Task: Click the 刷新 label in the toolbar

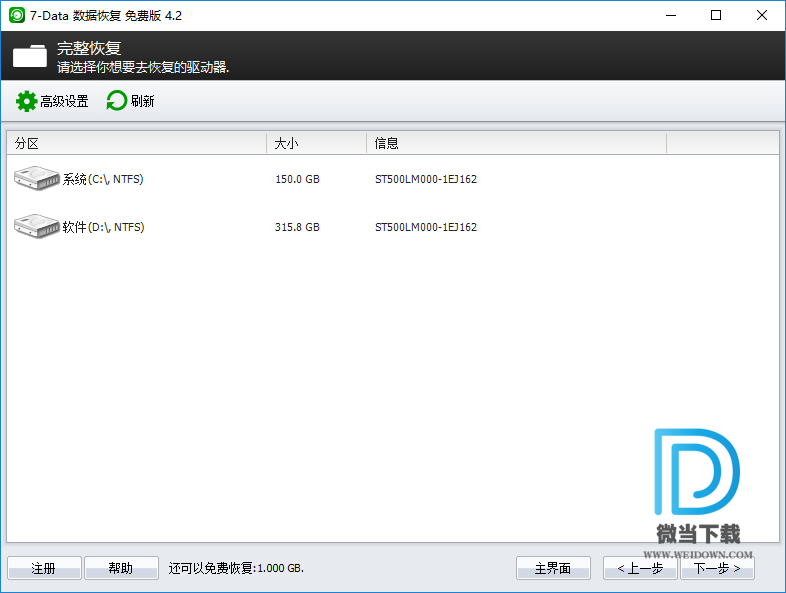Action: 142,101
